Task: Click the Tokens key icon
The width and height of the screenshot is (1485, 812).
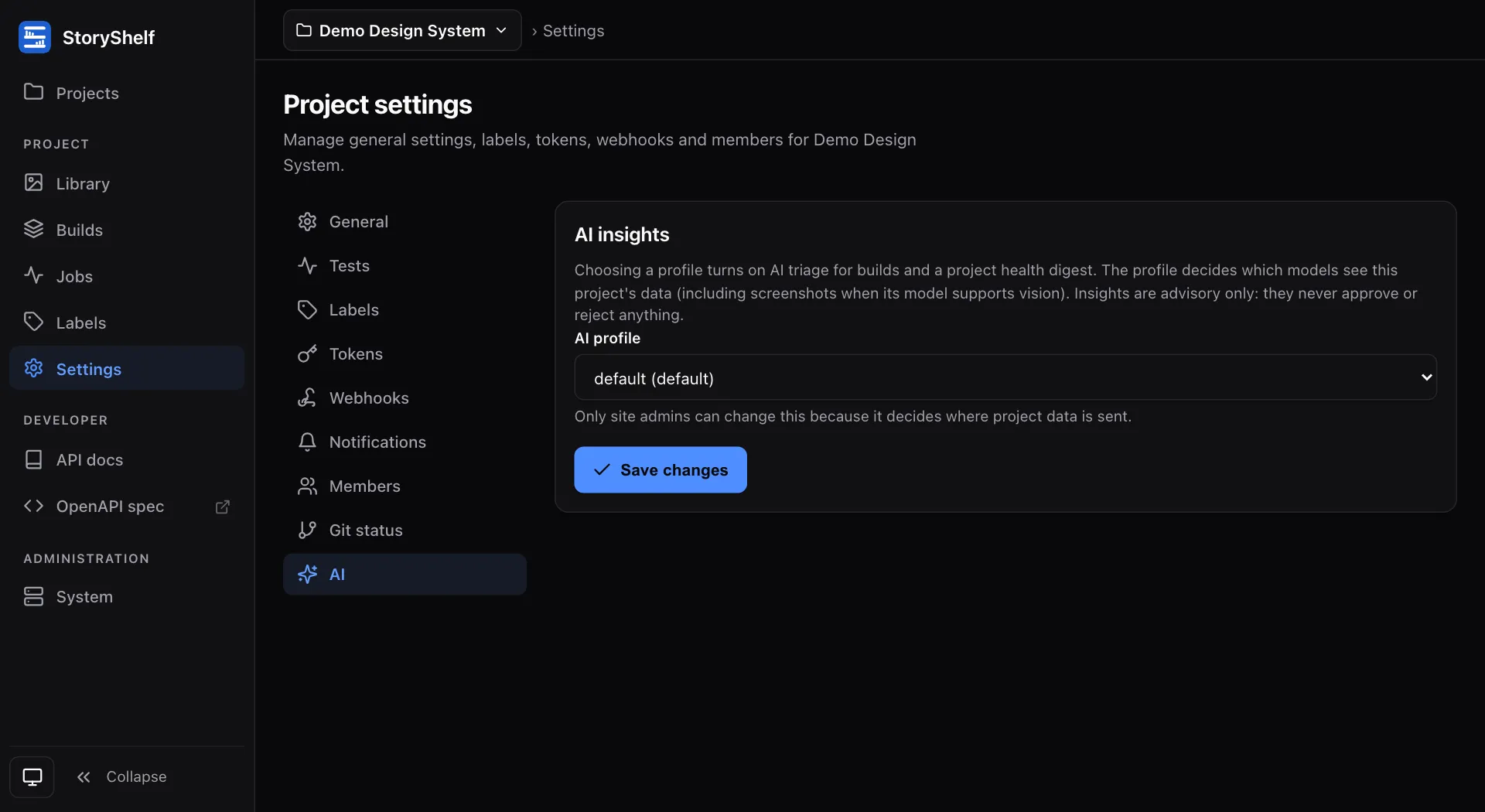Action: tap(307, 353)
